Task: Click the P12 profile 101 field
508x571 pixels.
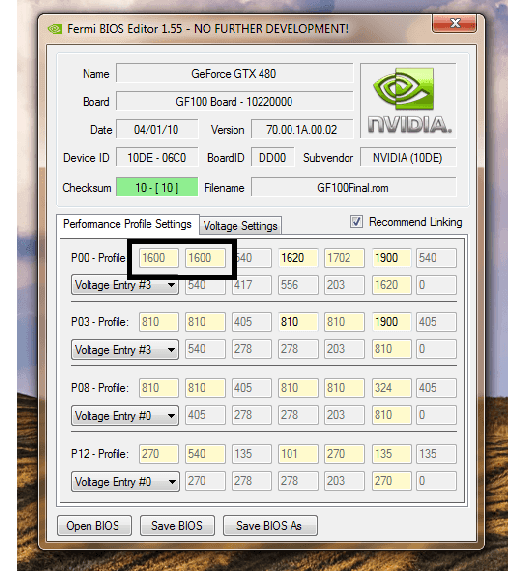Action: (x=298, y=454)
